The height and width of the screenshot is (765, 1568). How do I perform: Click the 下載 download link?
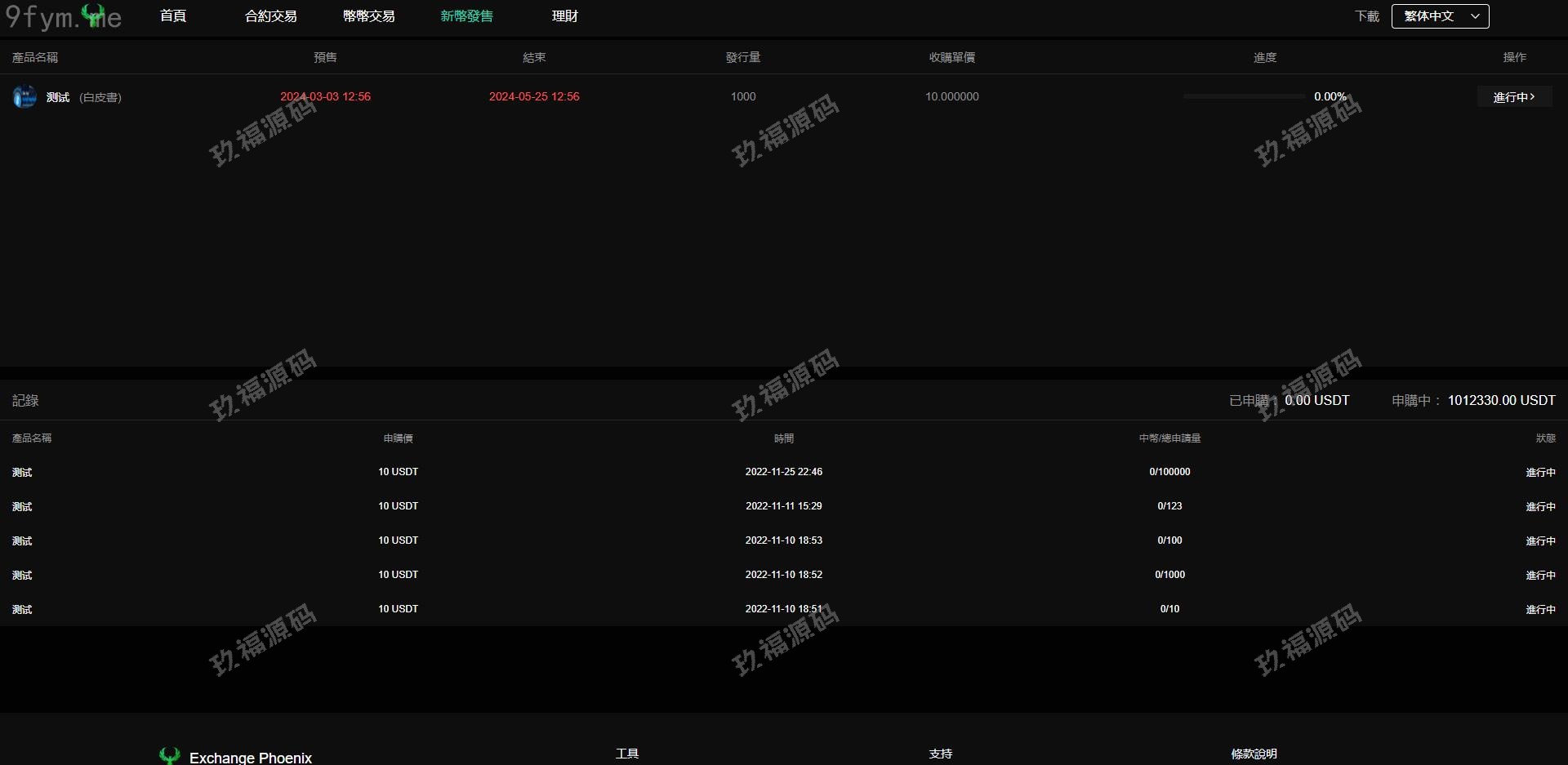1366,16
